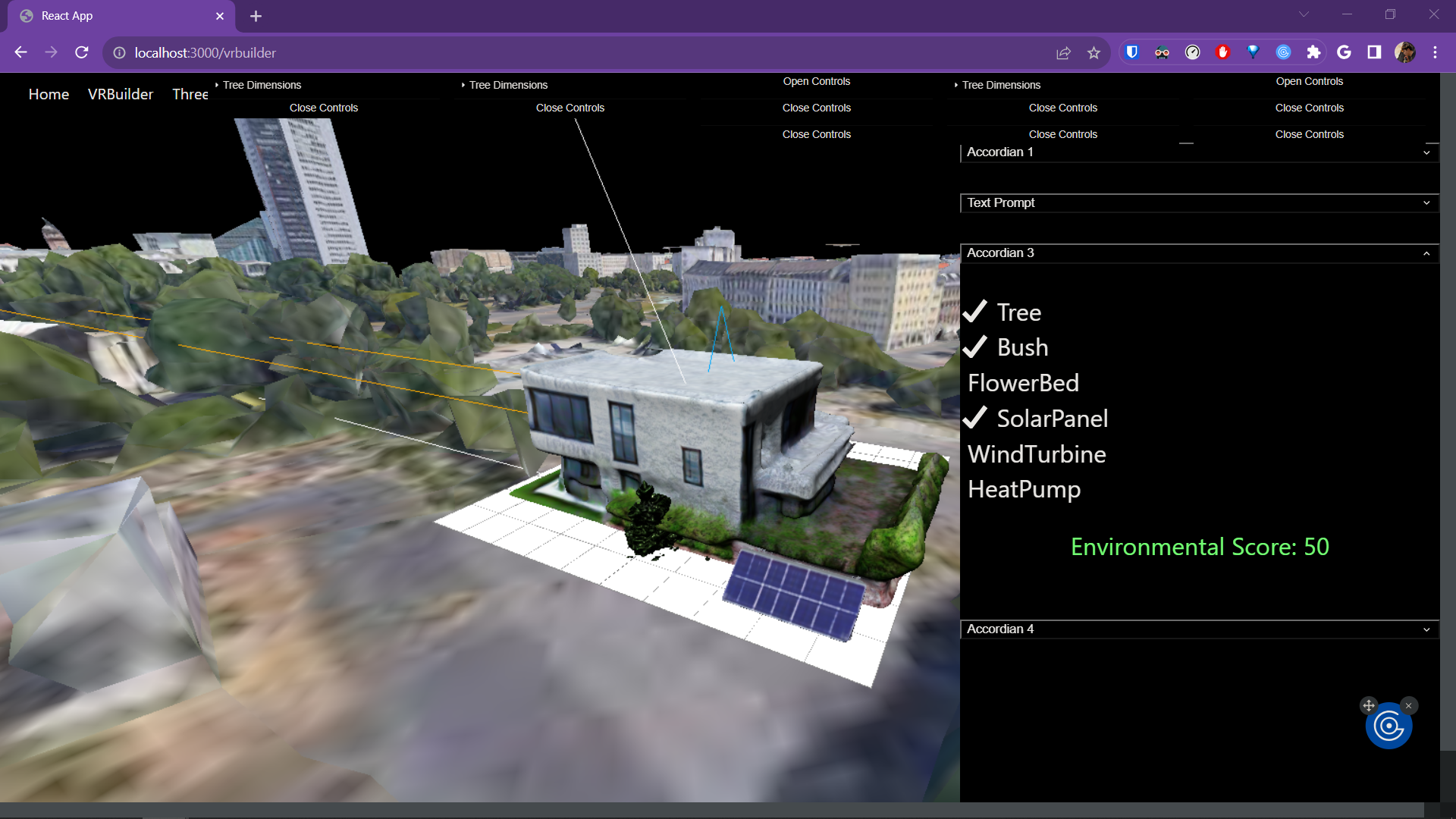
Task: Click the share page icon
Action: point(1063,52)
